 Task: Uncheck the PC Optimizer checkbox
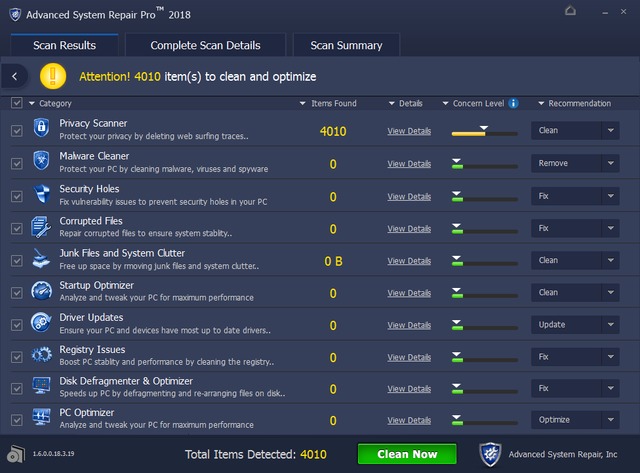[17, 420]
